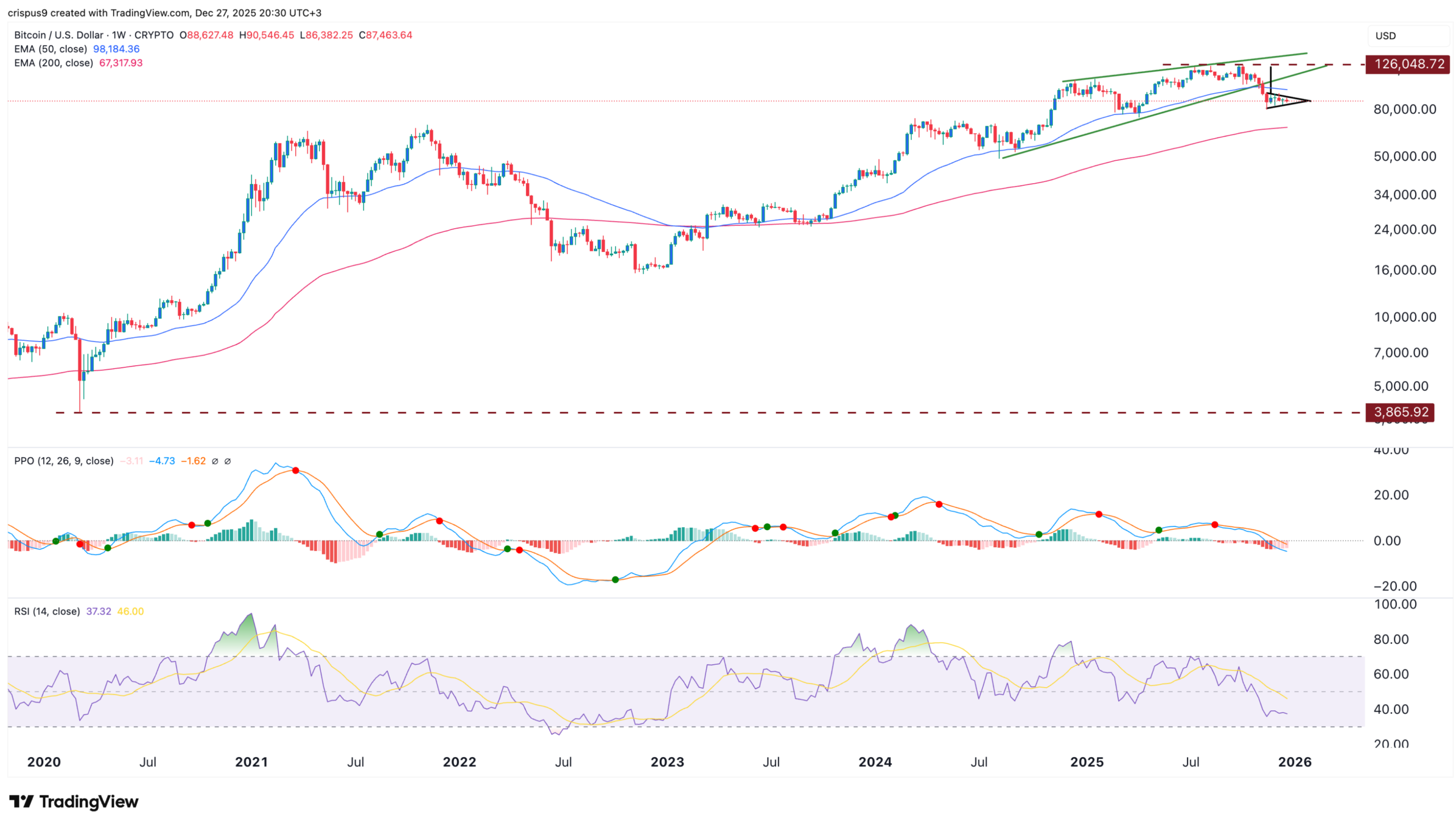The width and height of the screenshot is (1456, 815).
Task: Click the low price L86,382.25
Action: (326, 35)
